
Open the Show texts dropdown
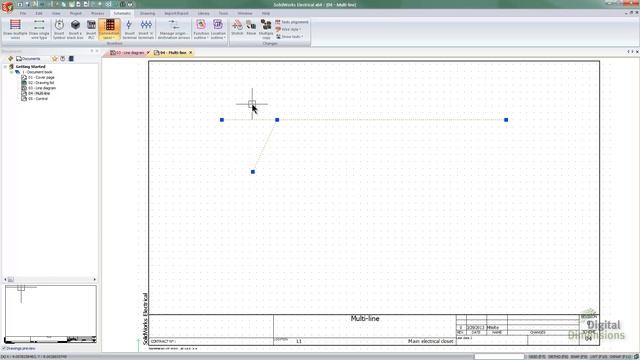(289, 37)
